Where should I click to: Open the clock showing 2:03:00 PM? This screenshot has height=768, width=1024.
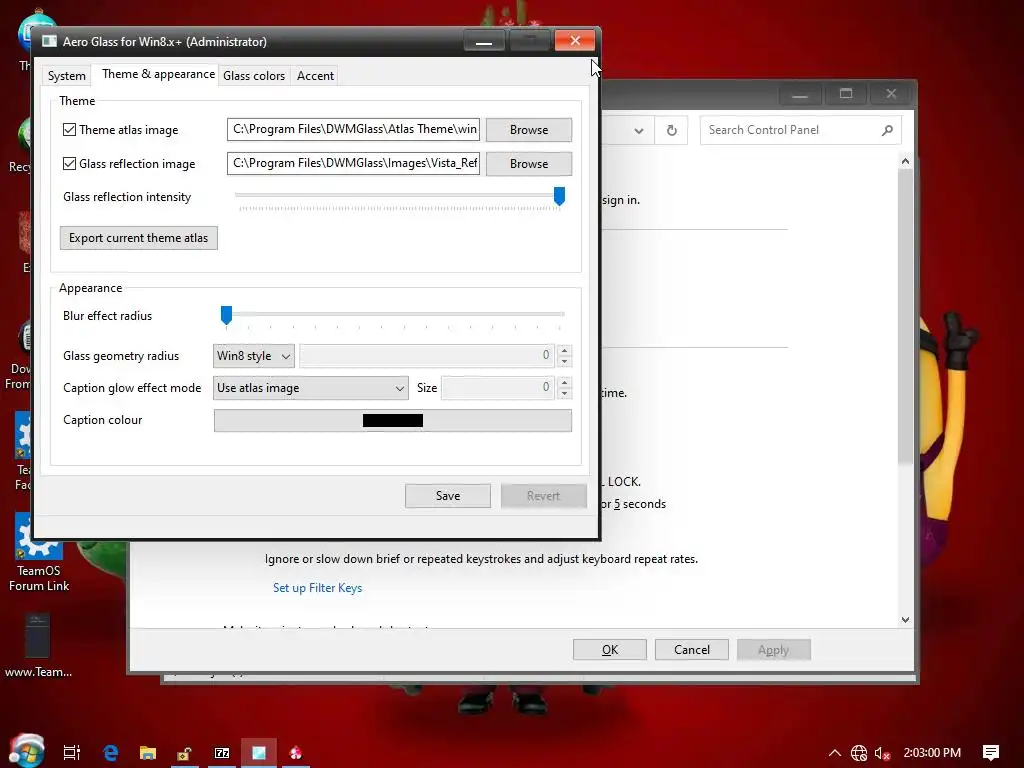click(932, 752)
